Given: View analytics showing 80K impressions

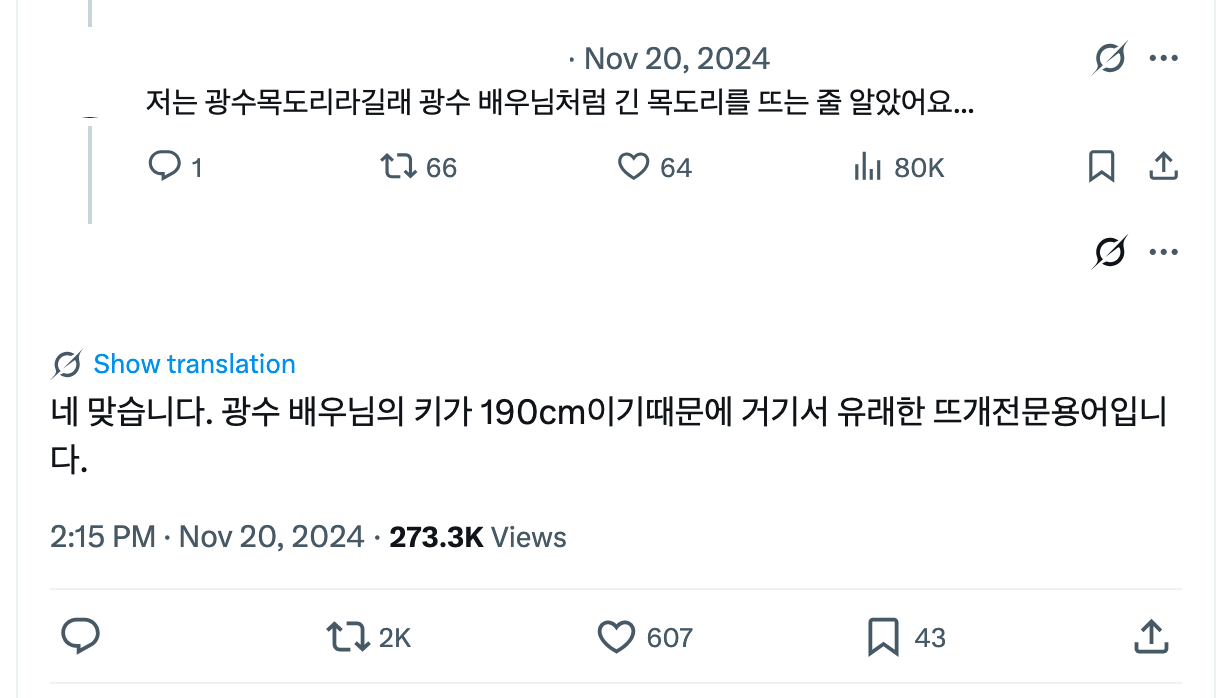Looking at the screenshot, I should point(867,167).
